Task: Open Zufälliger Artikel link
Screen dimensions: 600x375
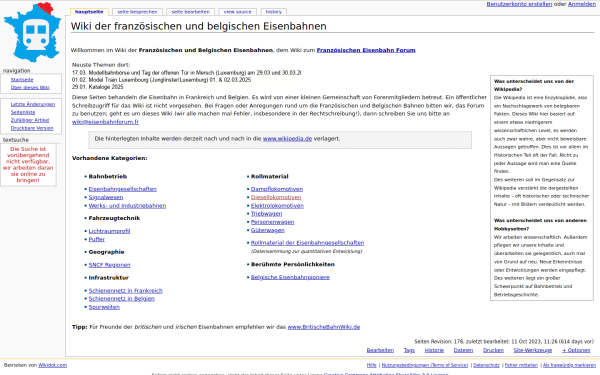Action: click(30, 120)
